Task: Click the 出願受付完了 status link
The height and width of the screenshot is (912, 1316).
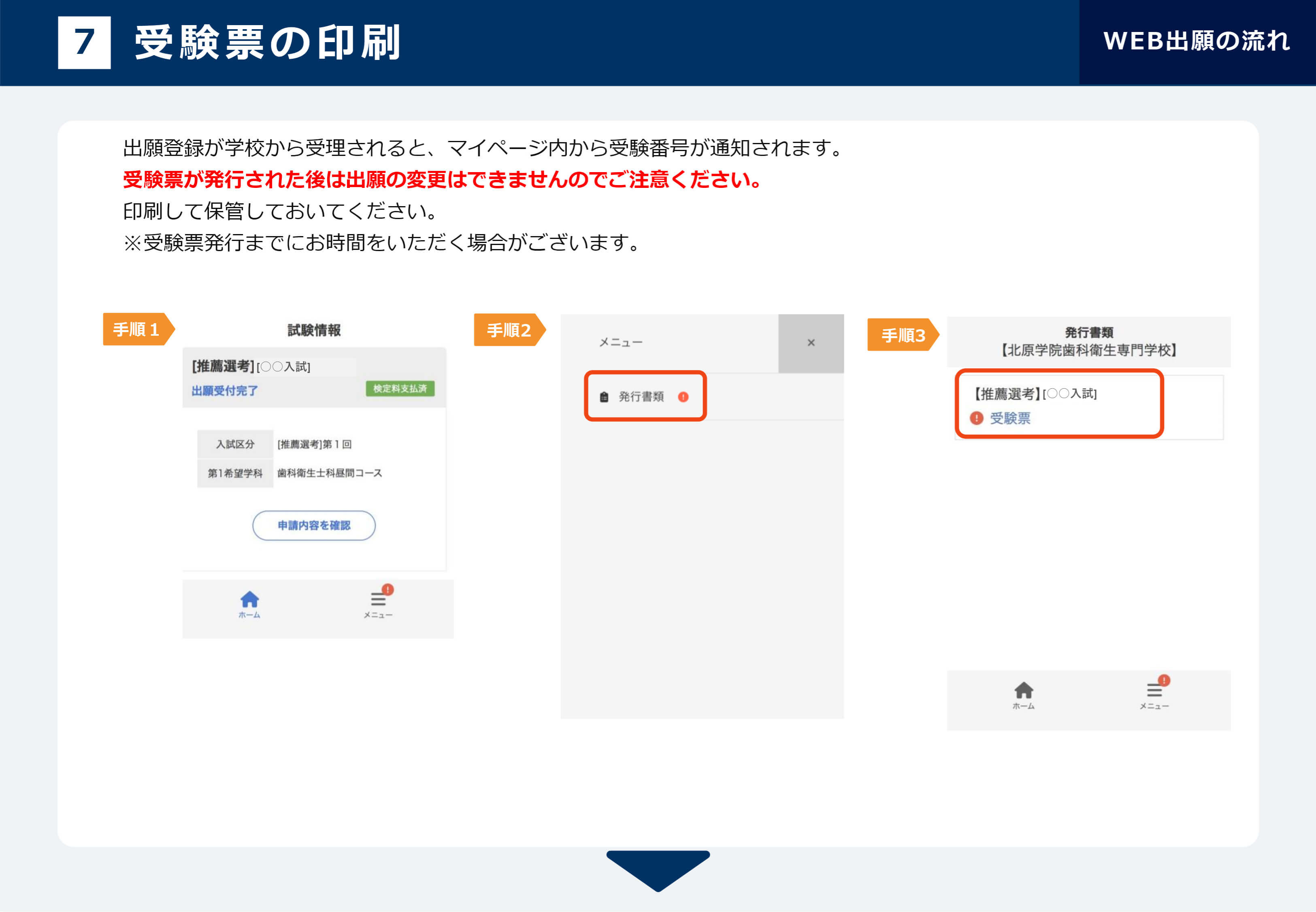Action: pos(224,391)
